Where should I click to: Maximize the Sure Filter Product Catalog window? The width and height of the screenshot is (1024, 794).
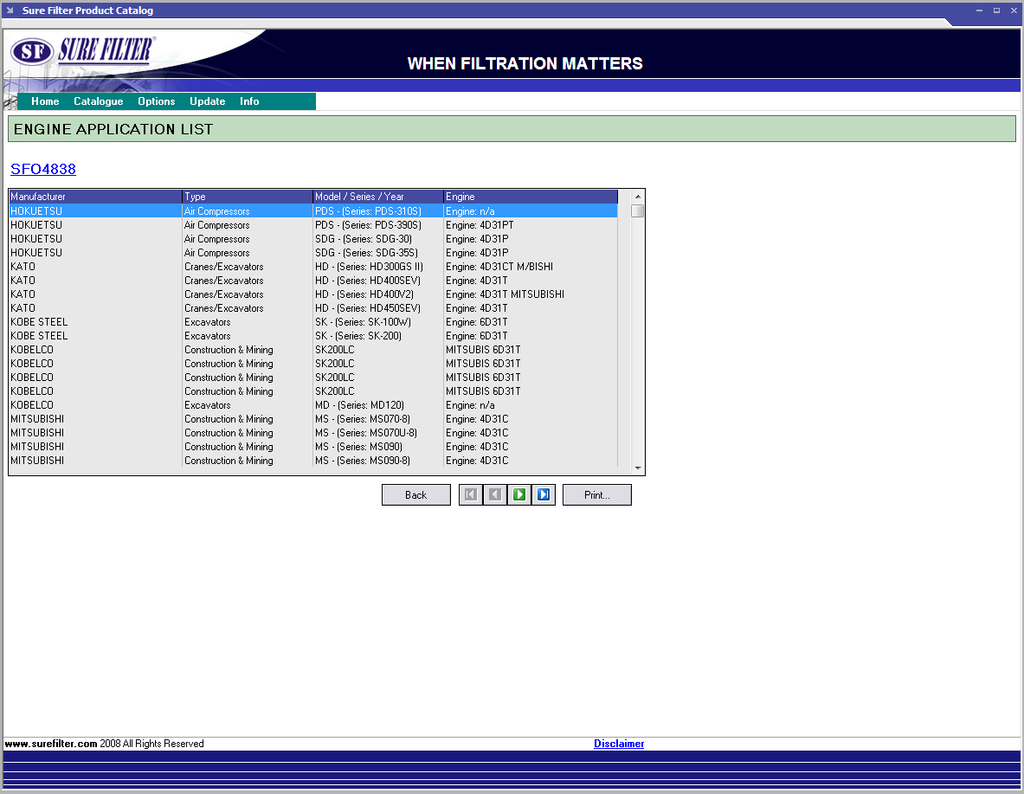[x=997, y=10]
